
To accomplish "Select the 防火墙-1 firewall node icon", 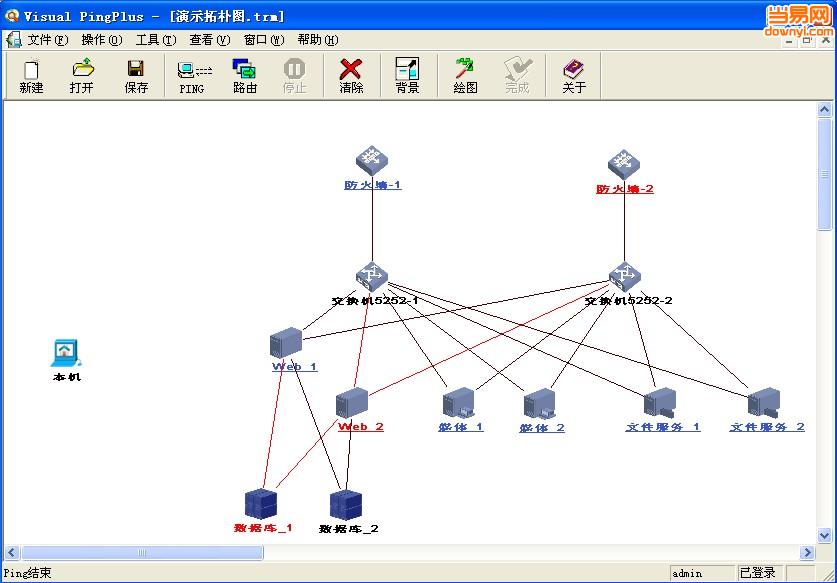I will click(x=372, y=160).
